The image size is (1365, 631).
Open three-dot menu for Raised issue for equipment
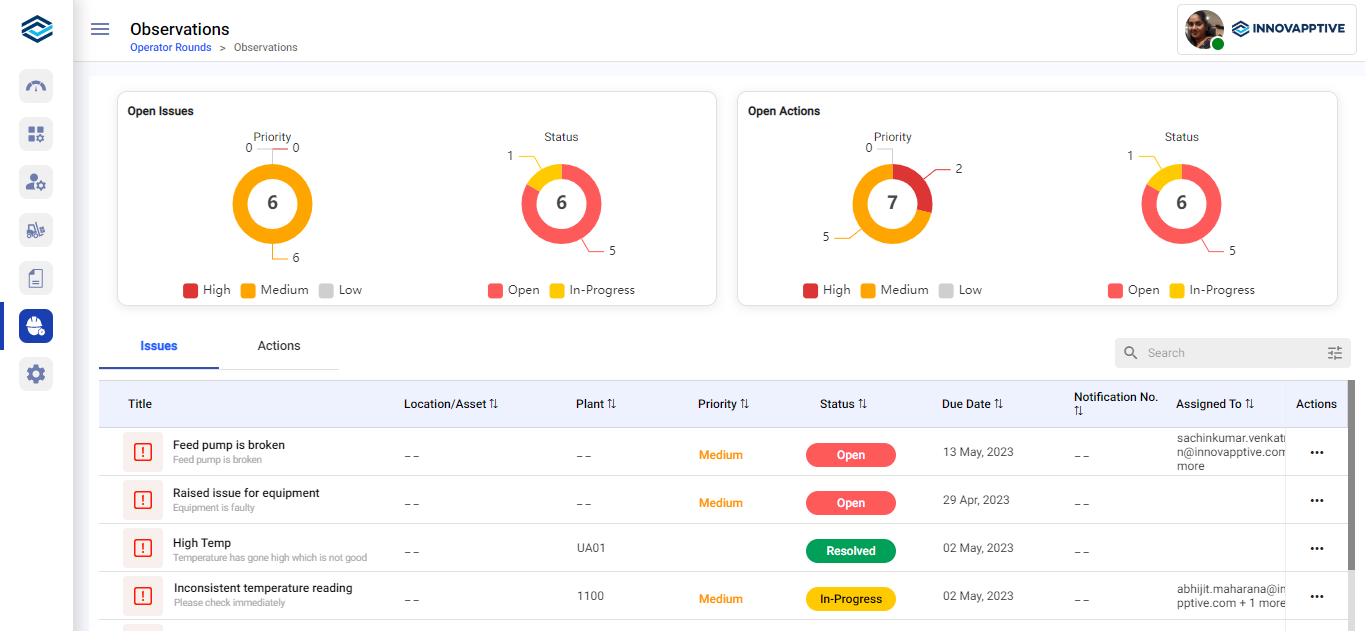[1317, 501]
